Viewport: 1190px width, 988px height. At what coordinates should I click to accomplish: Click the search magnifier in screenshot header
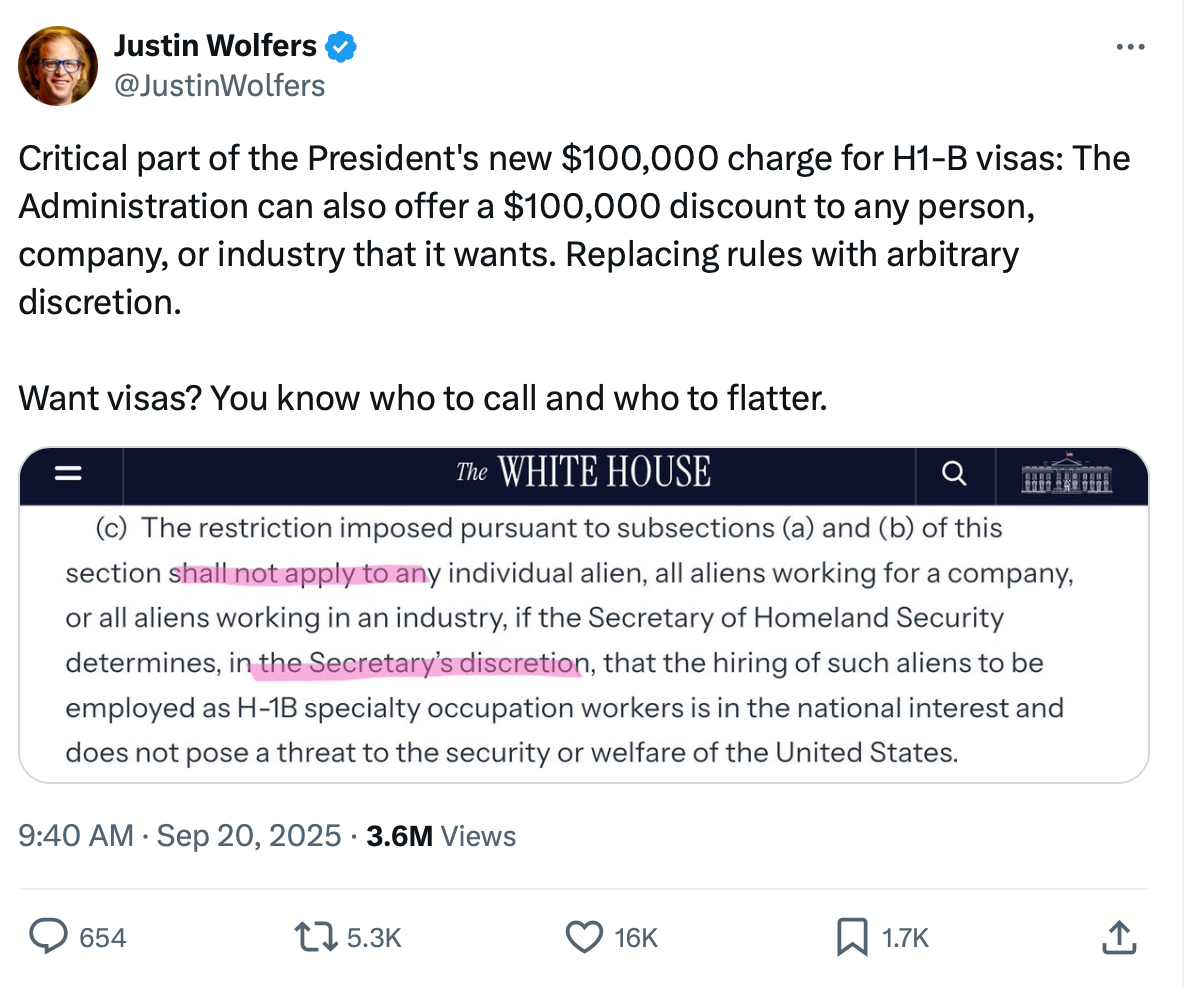pyautogui.click(x=955, y=473)
